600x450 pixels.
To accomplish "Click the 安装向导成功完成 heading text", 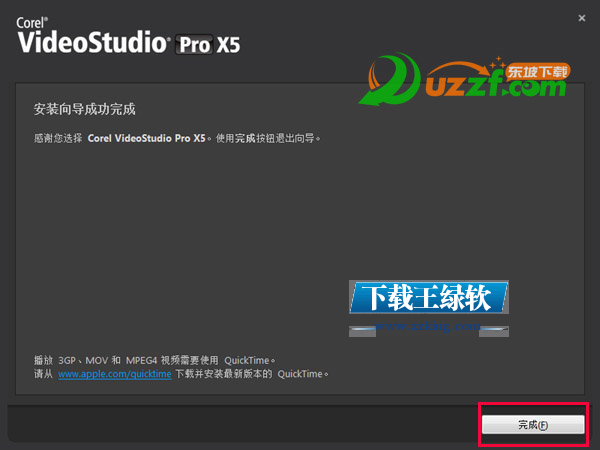I will (x=85, y=109).
